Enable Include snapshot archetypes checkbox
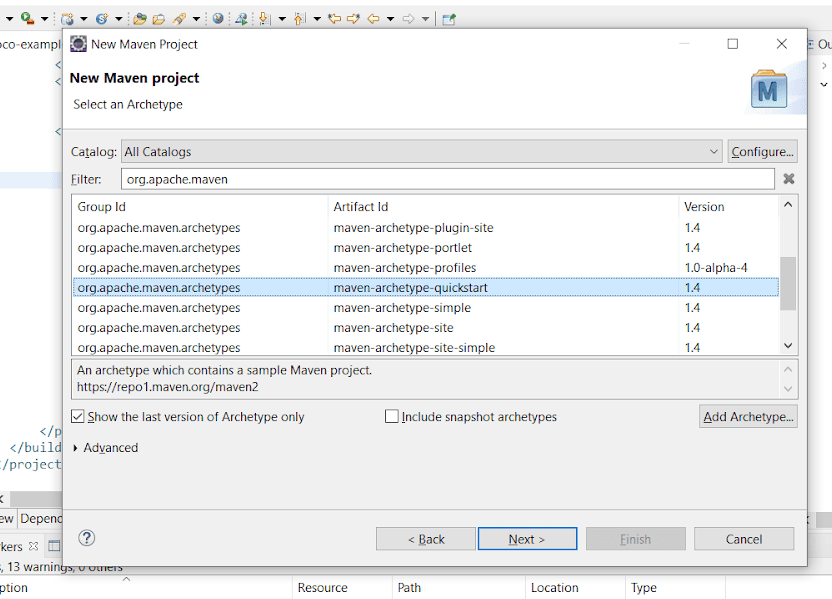The image size is (832, 599). coord(392,416)
